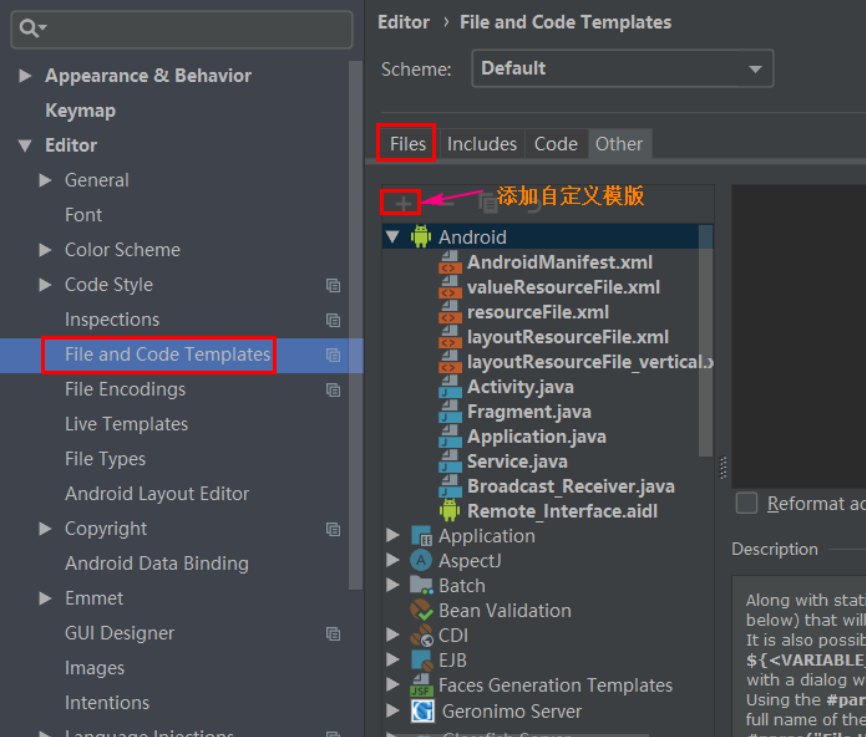Open Intentions settings
Image resolution: width=866 pixels, height=737 pixels.
click(107, 703)
